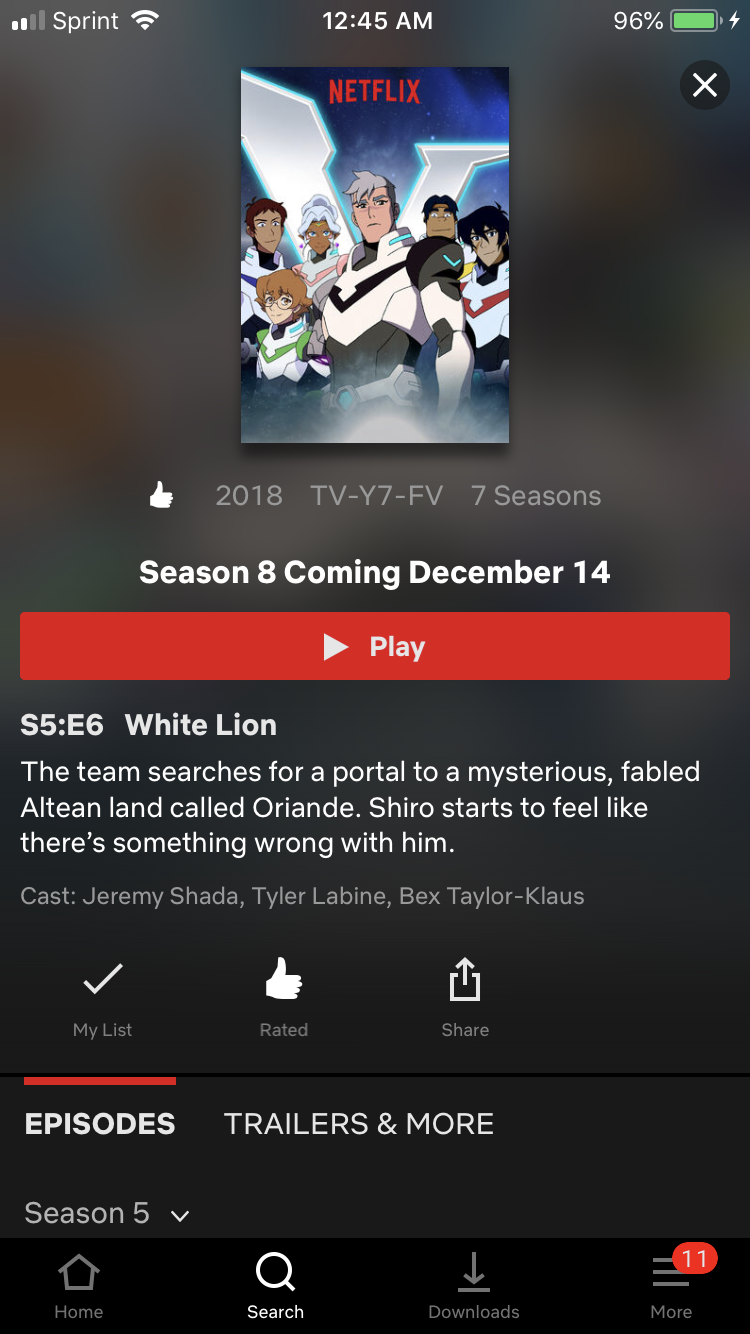This screenshot has width=750, height=1334.
Task: Tap the White Lion episode title
Action: (x=200, y=725)
